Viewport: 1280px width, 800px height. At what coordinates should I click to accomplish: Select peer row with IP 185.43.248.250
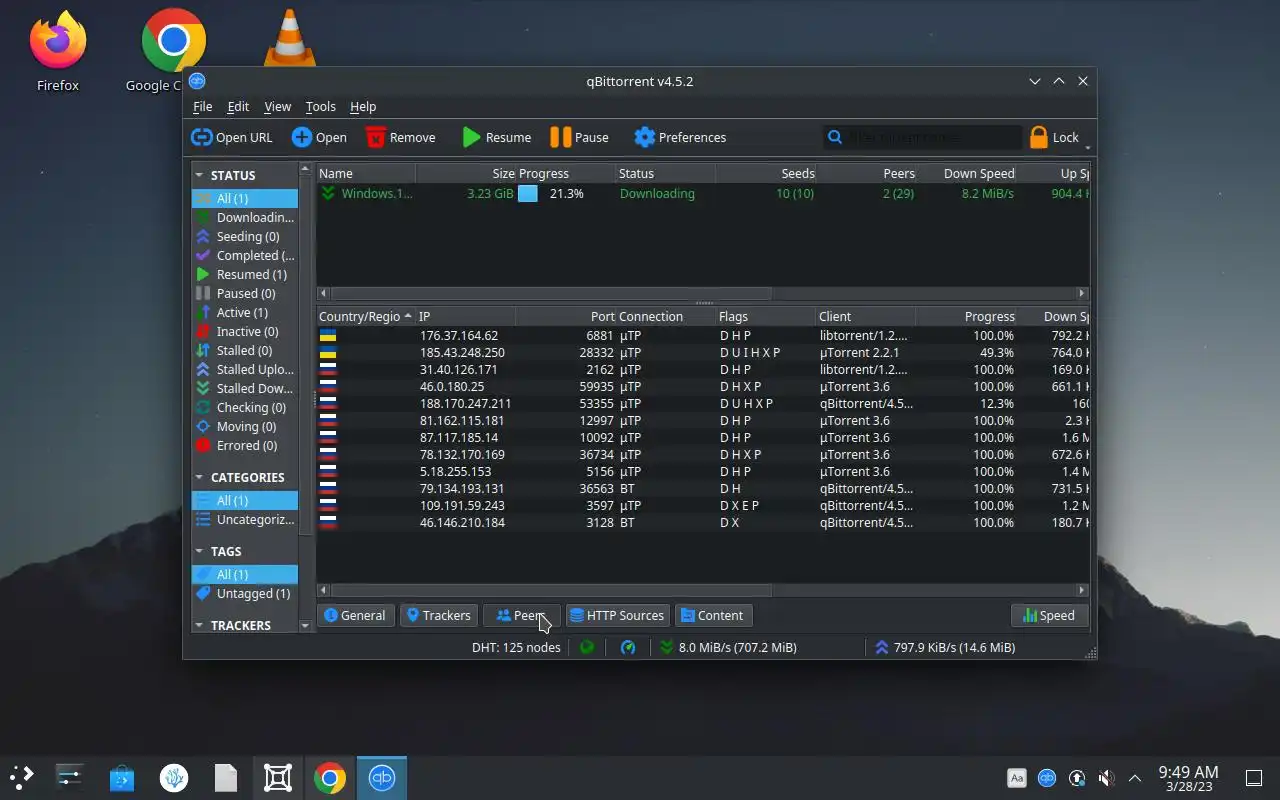point(703,352)
